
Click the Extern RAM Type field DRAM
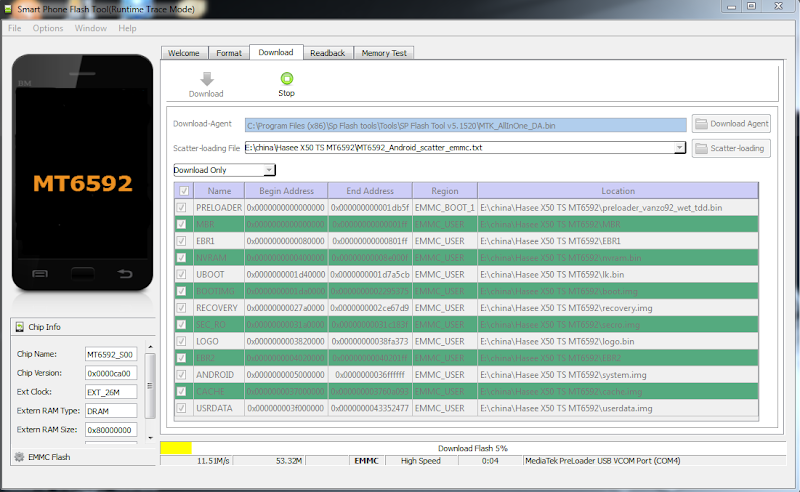point(111,411)
